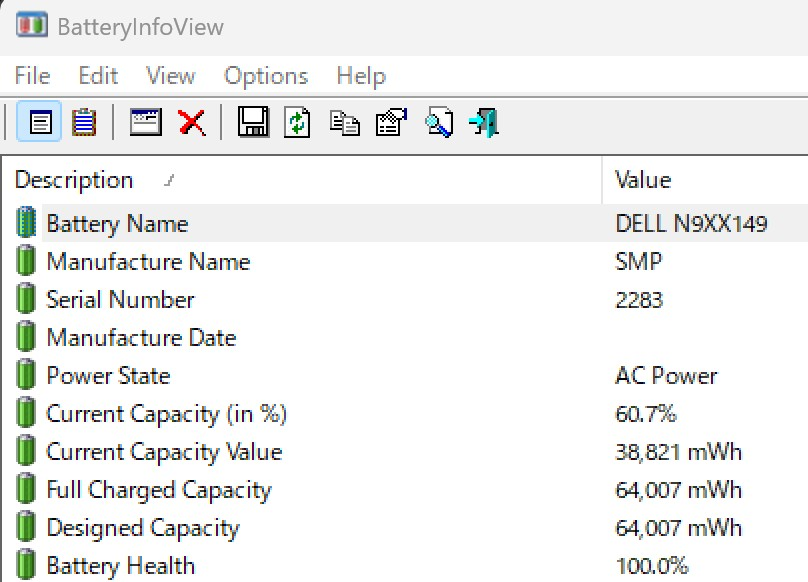
Task: Open the Help menu
Action: [361, 76]
